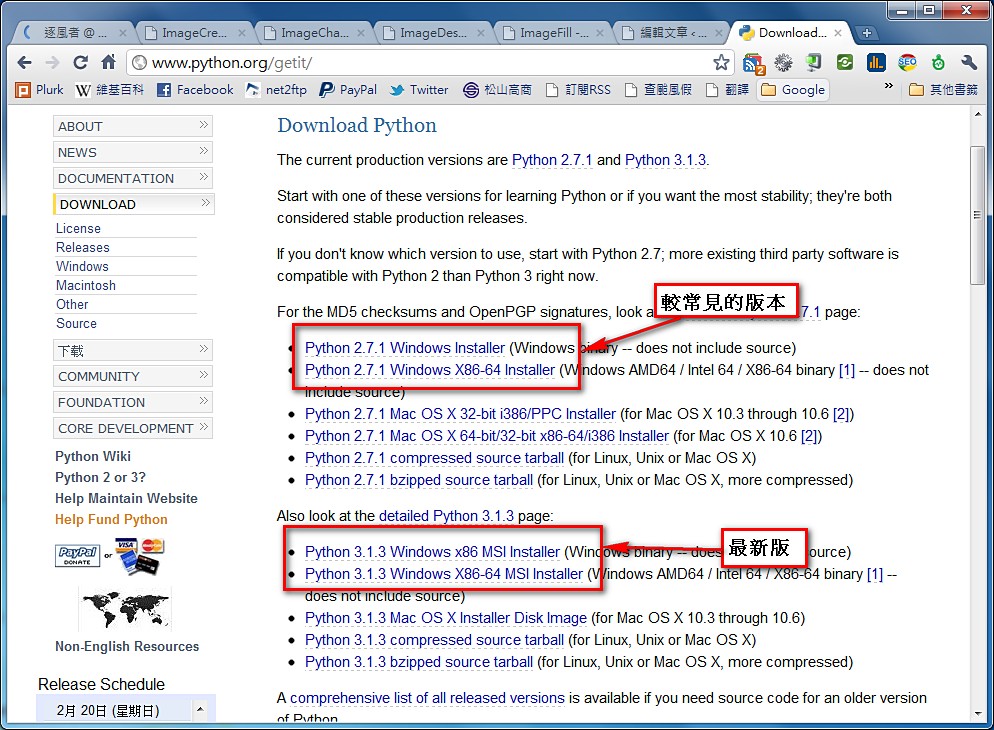Open the RSS feed extension icon
Screen dimensions: 994x730
click(x=754, y=63)
